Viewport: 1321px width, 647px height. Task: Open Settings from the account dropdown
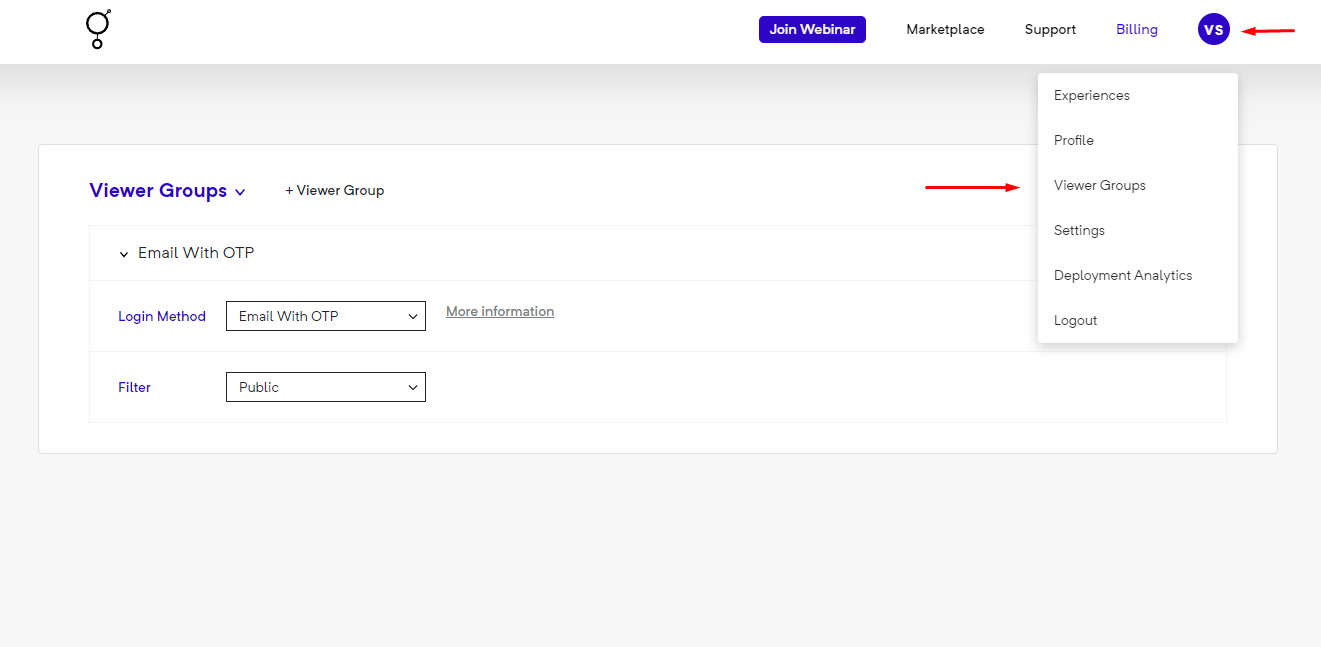[1078, 230]
